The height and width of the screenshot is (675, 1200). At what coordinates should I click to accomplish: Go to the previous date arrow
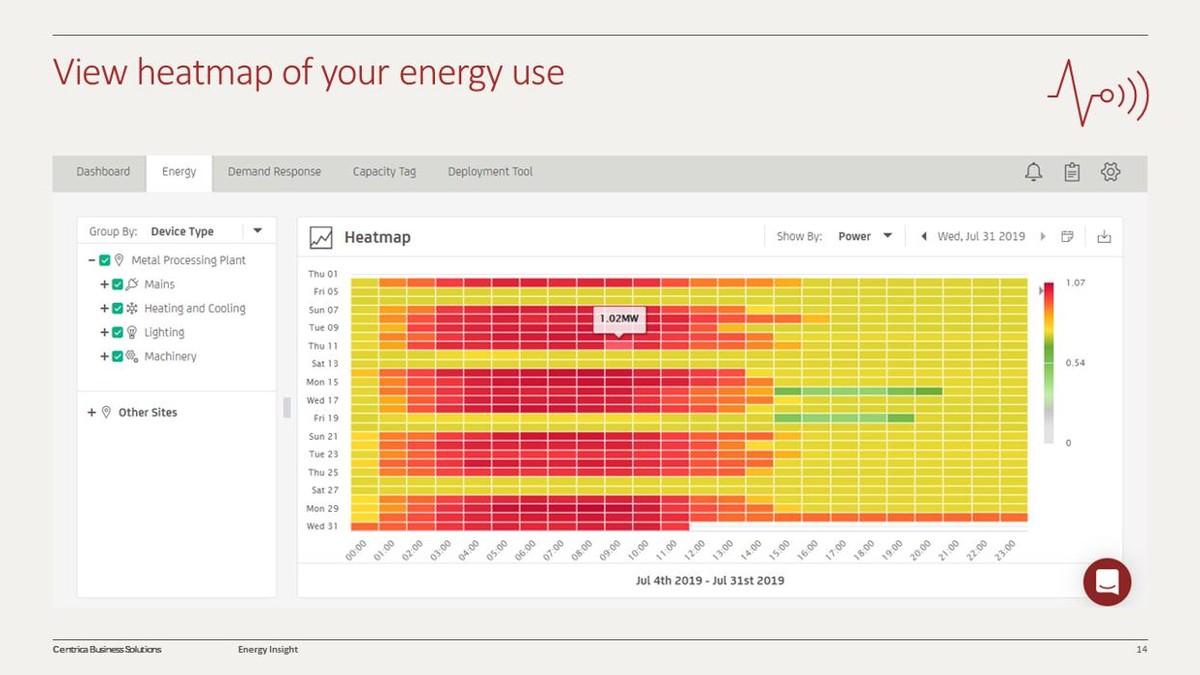(x=923, y=237)
